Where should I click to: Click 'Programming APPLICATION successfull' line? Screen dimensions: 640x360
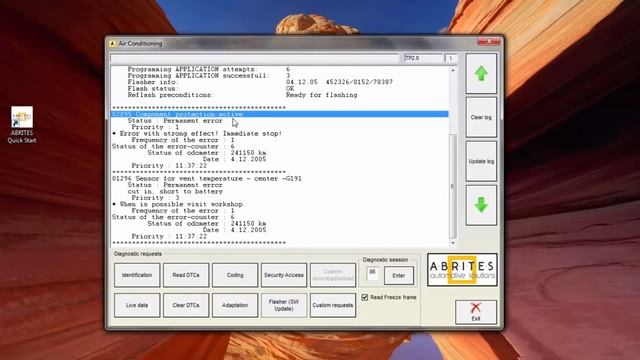coord(209,76)
